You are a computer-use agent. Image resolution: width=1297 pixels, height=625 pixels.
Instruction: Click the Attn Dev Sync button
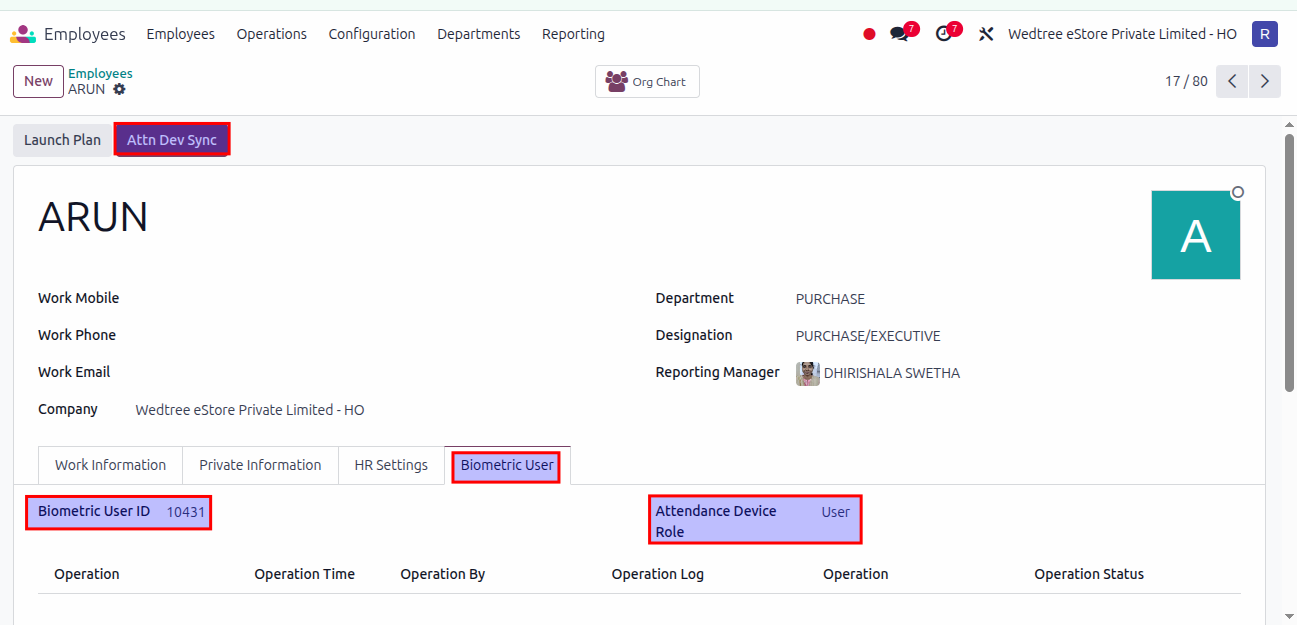click(172, 140)
